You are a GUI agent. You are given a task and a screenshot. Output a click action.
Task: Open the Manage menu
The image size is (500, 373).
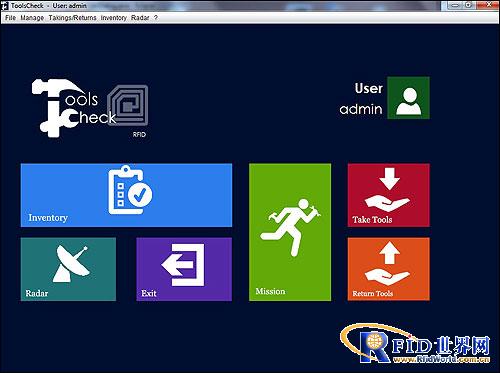[32, 18]
